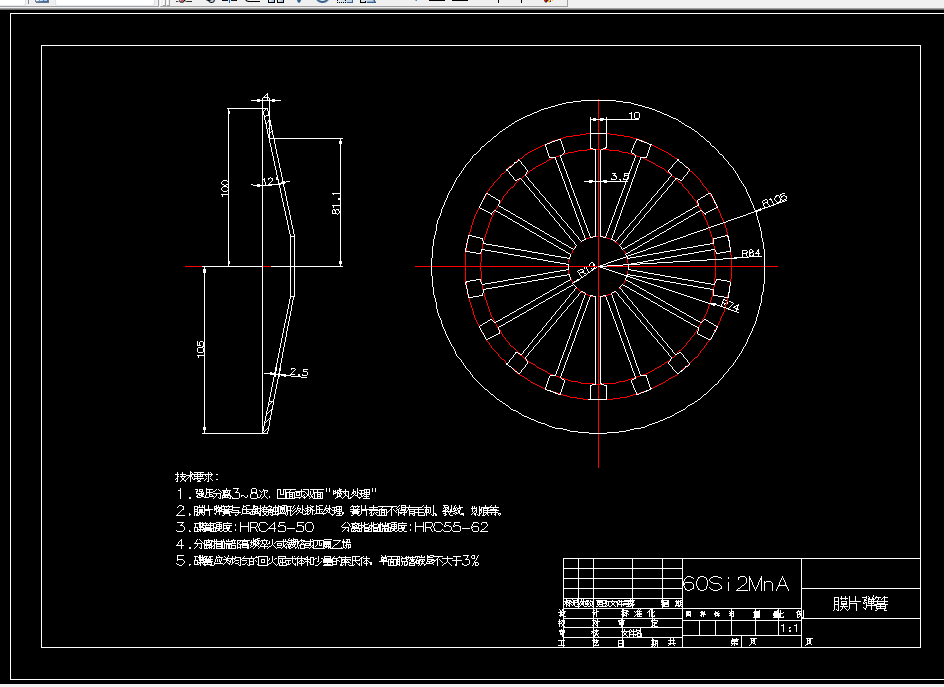Click technical requirement note number 5
The height and width of the screenshot is (687, 944).
click(x=181, y=561)
